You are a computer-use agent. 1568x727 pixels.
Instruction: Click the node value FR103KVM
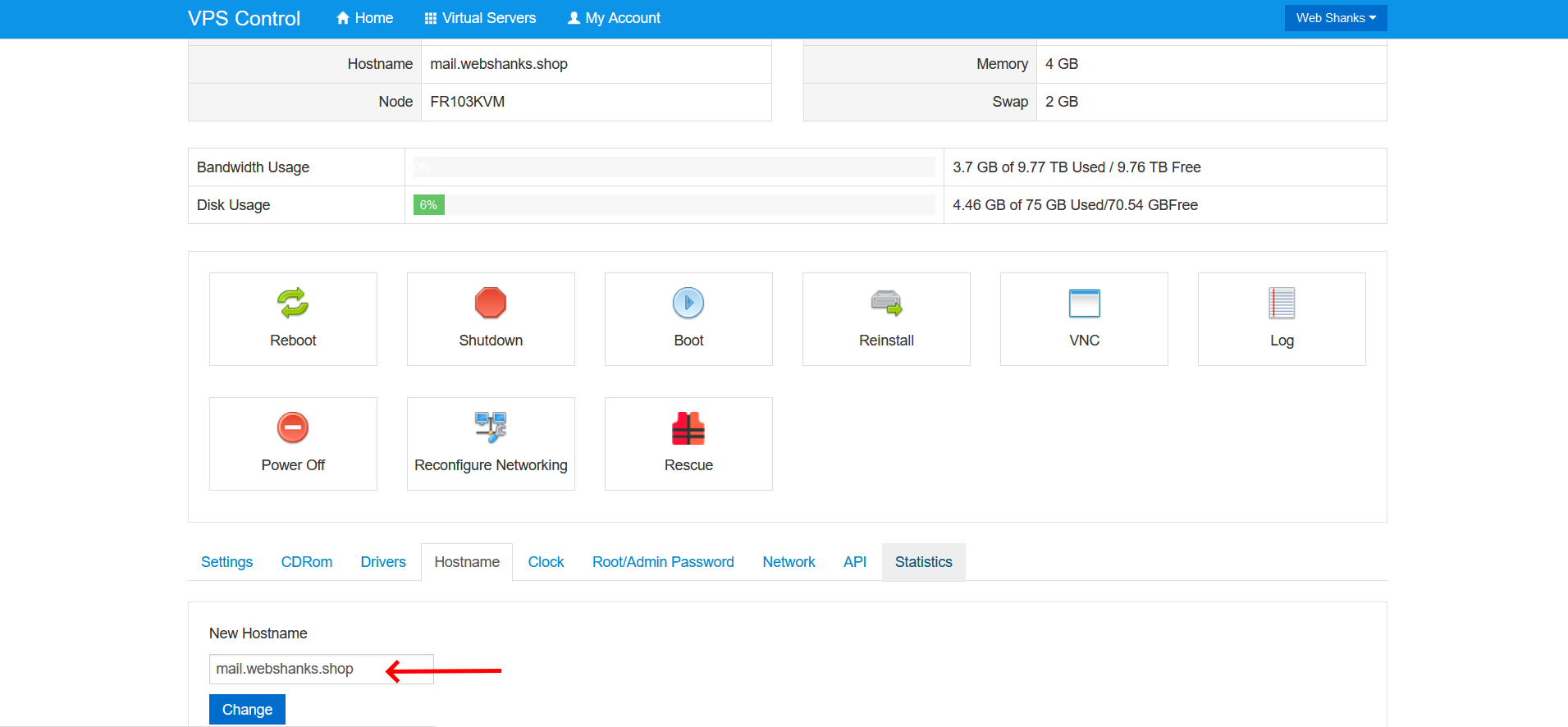click(467, 102)
